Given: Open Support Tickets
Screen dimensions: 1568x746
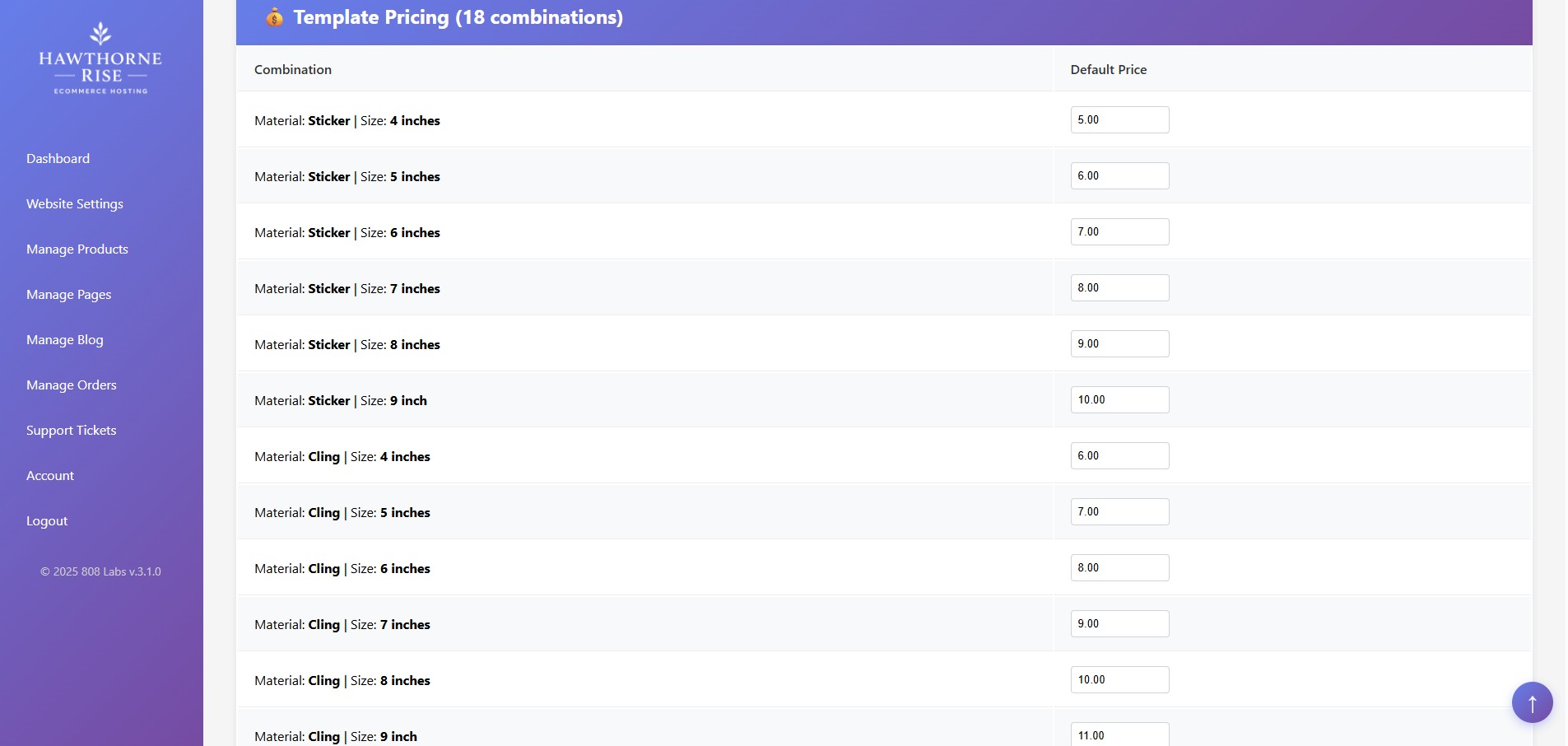Looking at the screenshot, I should click(x=72, y=430).
